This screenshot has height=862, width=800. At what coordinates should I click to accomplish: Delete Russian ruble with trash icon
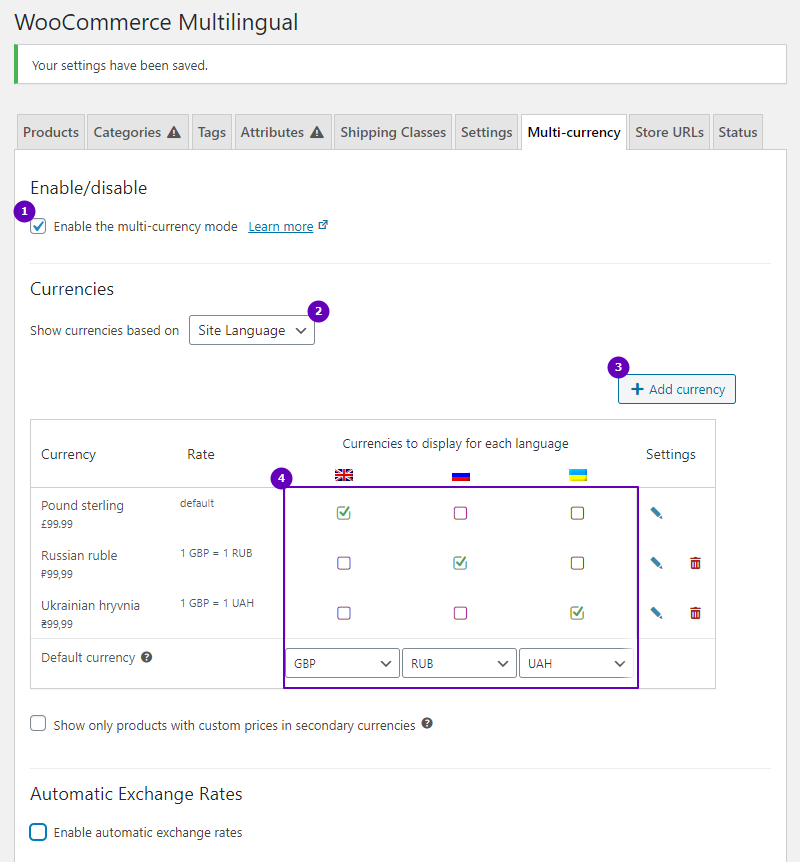[x=695, y=563]
